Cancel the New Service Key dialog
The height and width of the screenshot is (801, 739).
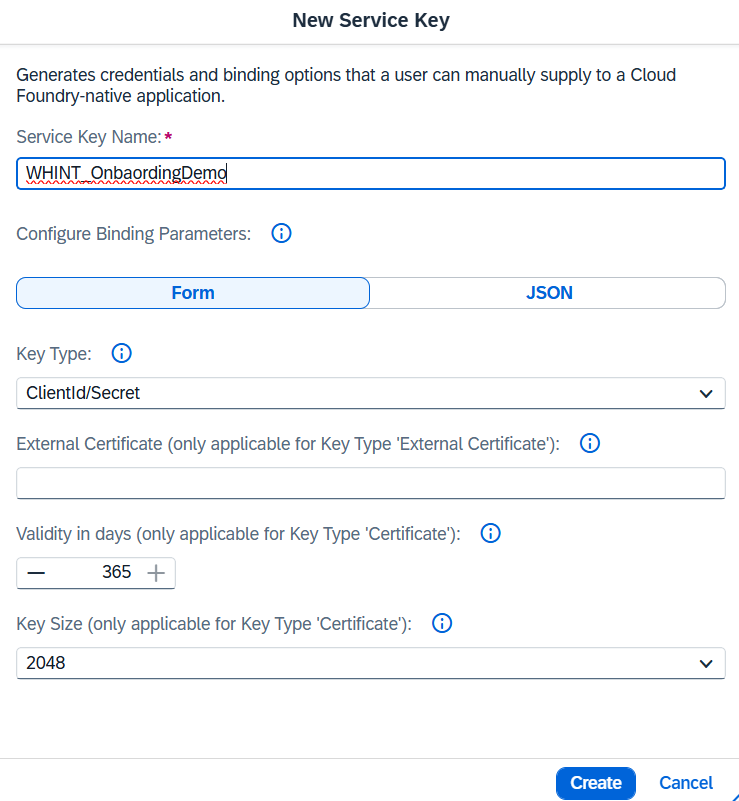686,783
